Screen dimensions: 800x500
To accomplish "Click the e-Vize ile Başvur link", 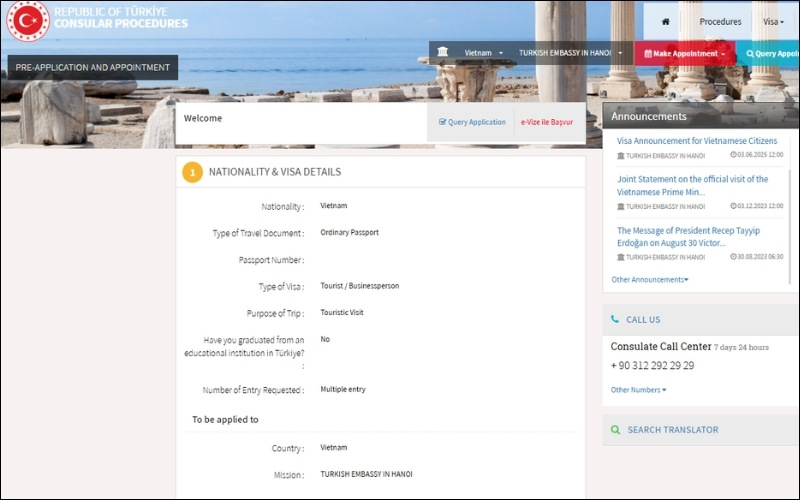I will (547, 122).
